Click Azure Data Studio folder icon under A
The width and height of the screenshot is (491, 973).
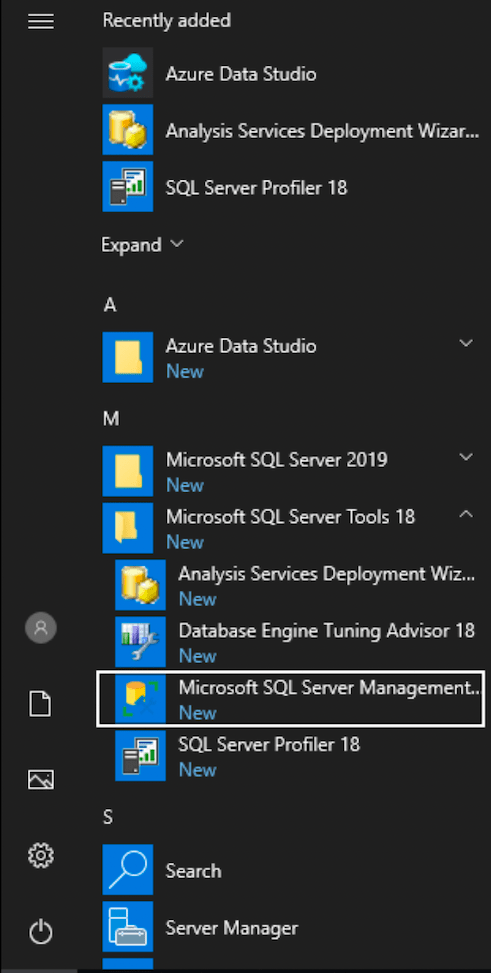[x=128, y=357]
